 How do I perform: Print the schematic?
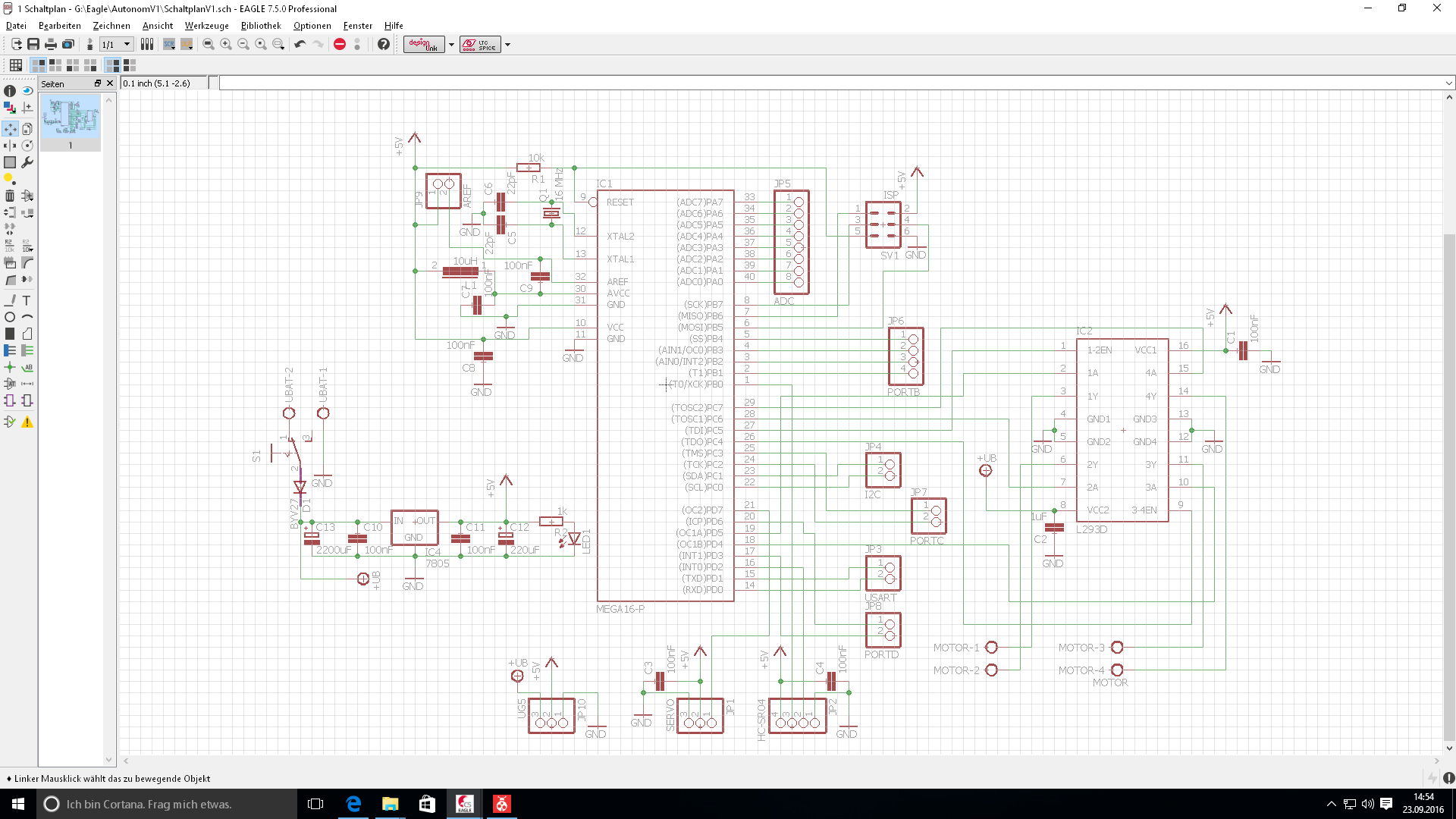(x=51, y=44)
